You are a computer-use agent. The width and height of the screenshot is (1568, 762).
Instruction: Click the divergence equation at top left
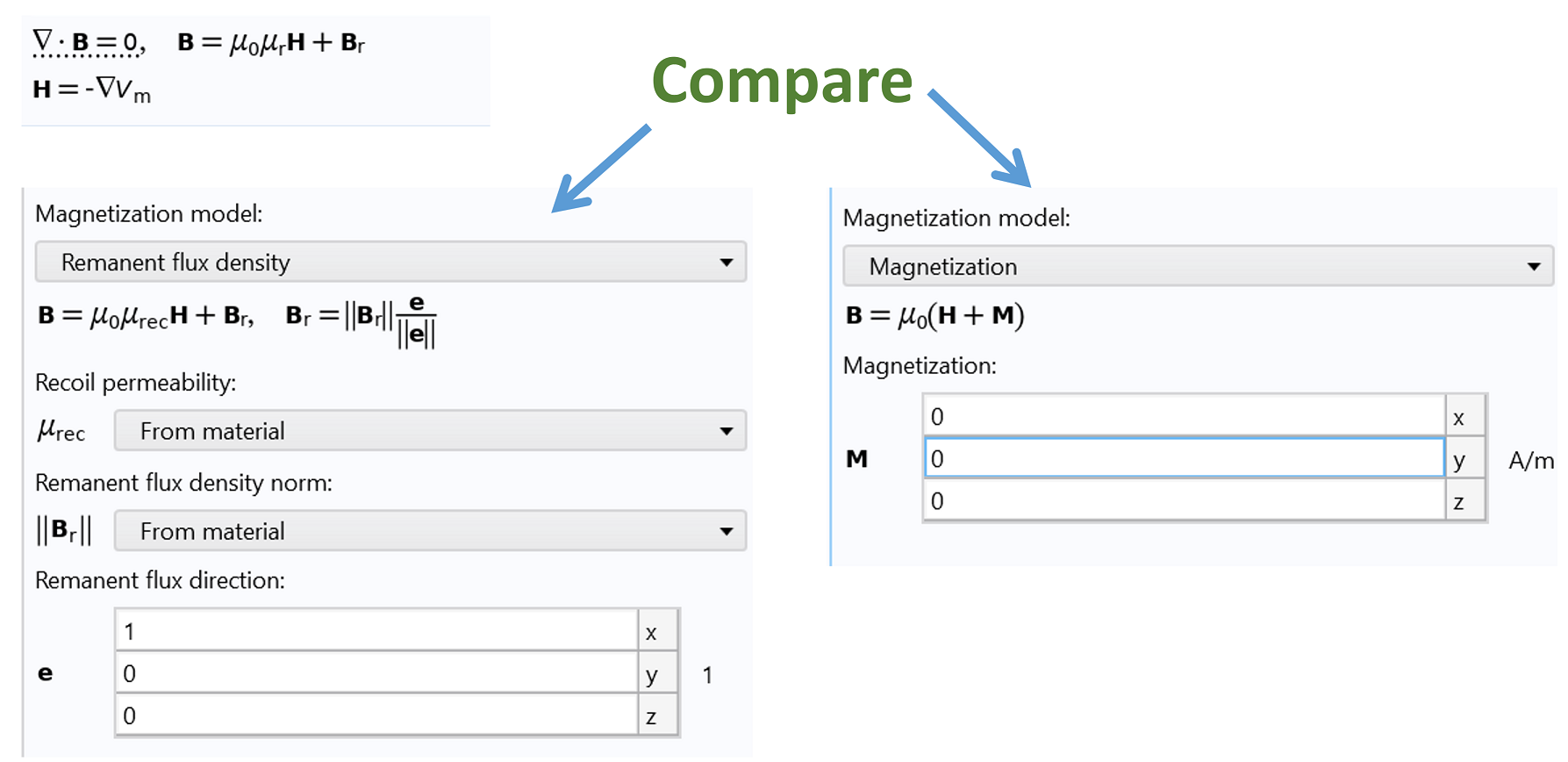[x=89, y=42]
